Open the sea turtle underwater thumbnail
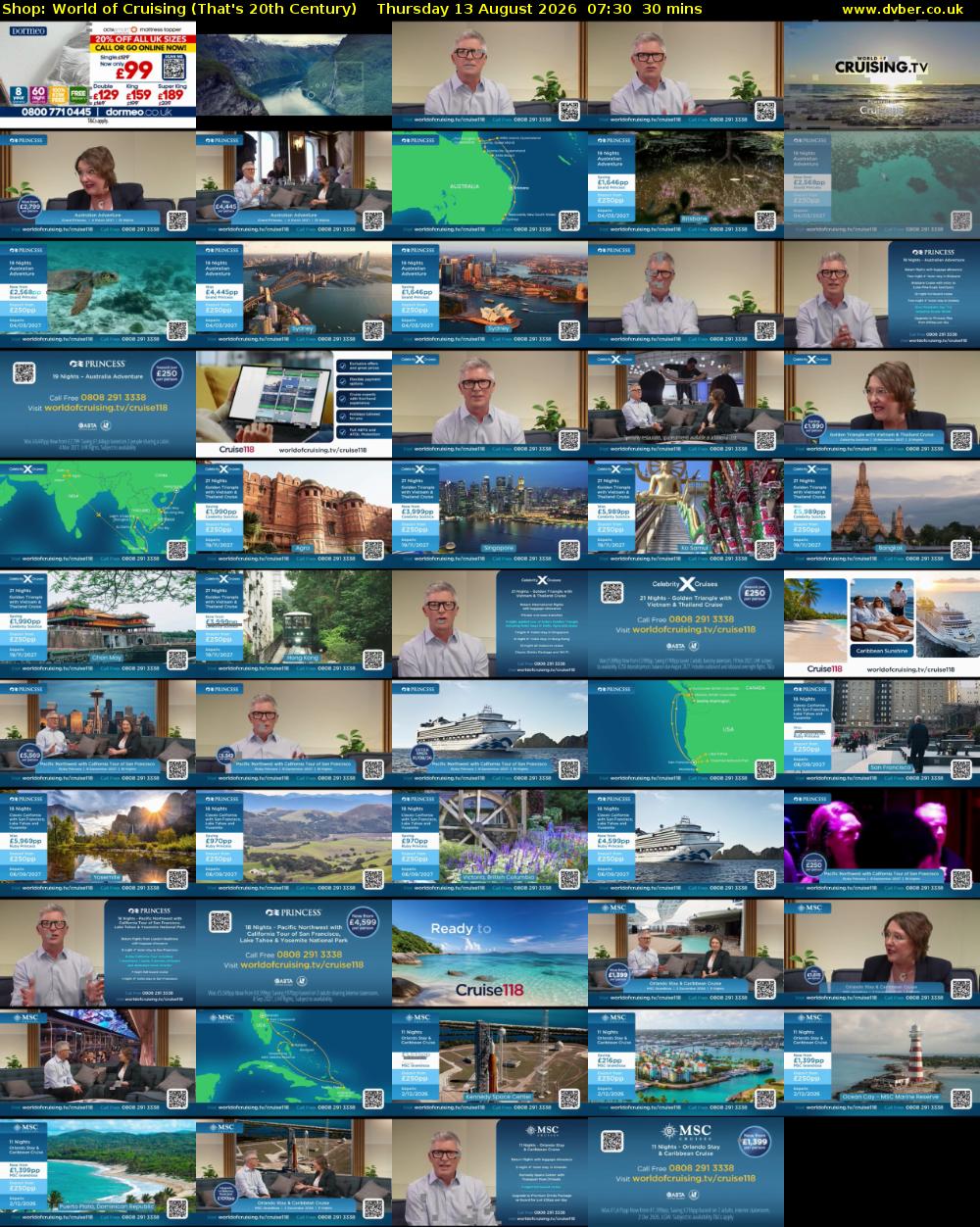 (98, 294)
